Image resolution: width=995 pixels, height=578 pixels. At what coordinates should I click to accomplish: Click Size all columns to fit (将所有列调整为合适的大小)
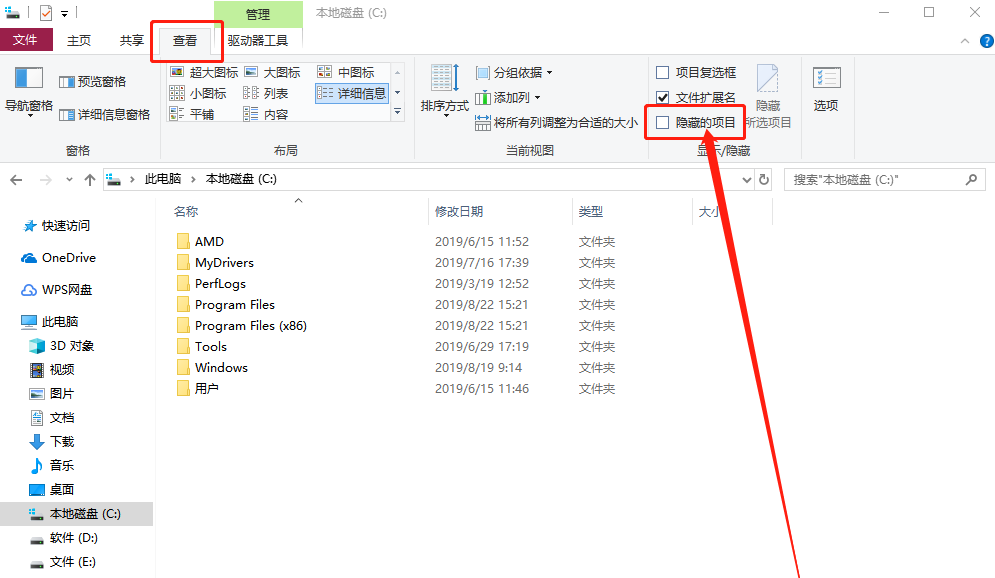556,122
